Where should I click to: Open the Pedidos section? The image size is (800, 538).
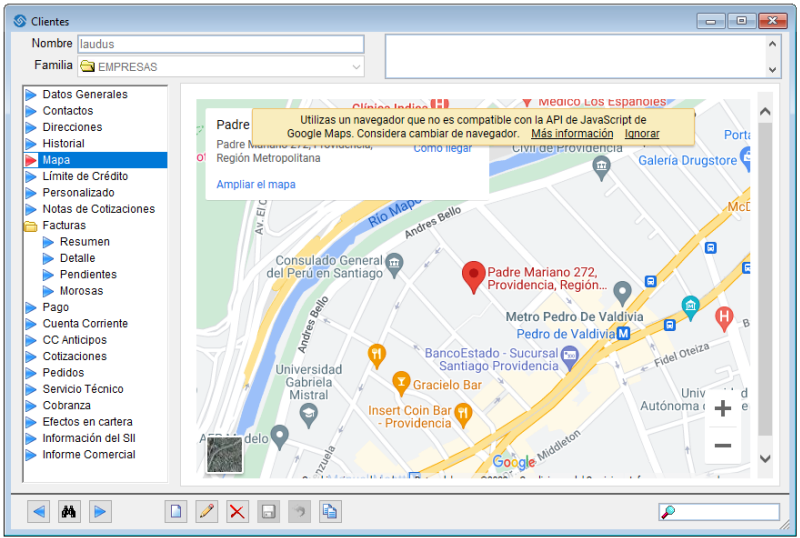click(x=63, y=373)
